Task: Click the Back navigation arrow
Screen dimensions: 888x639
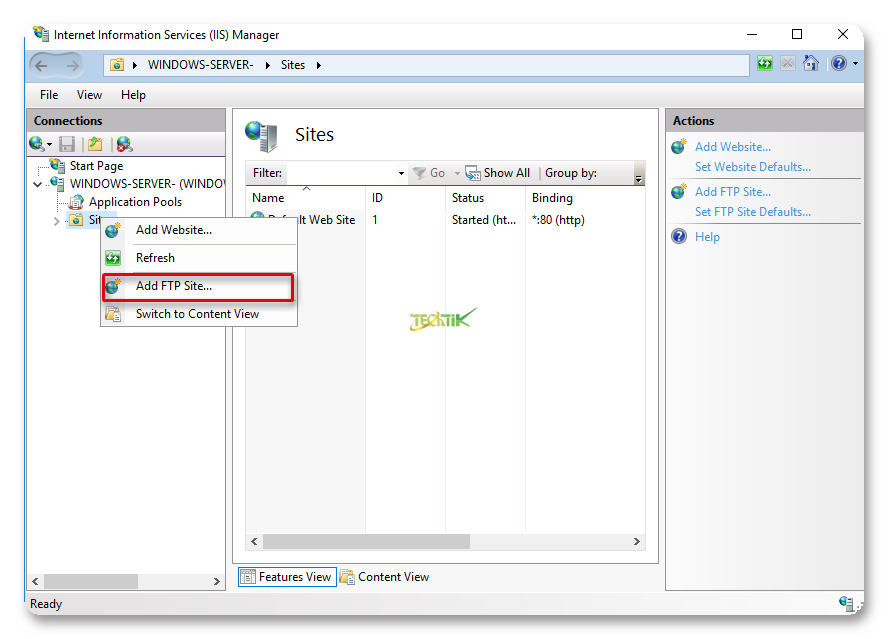Action: [x=42, y=65]
